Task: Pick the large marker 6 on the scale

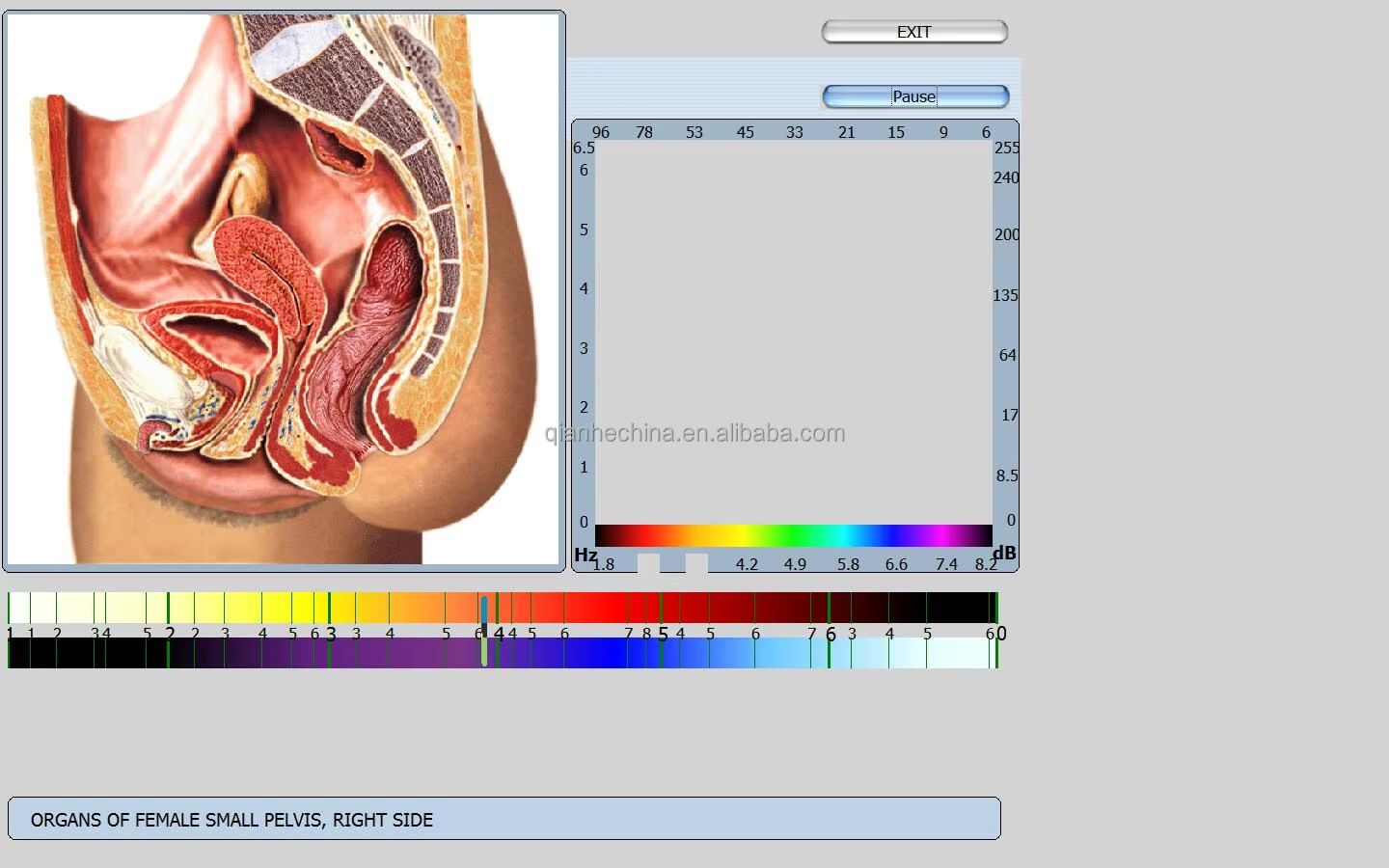Action: point(831,634)
